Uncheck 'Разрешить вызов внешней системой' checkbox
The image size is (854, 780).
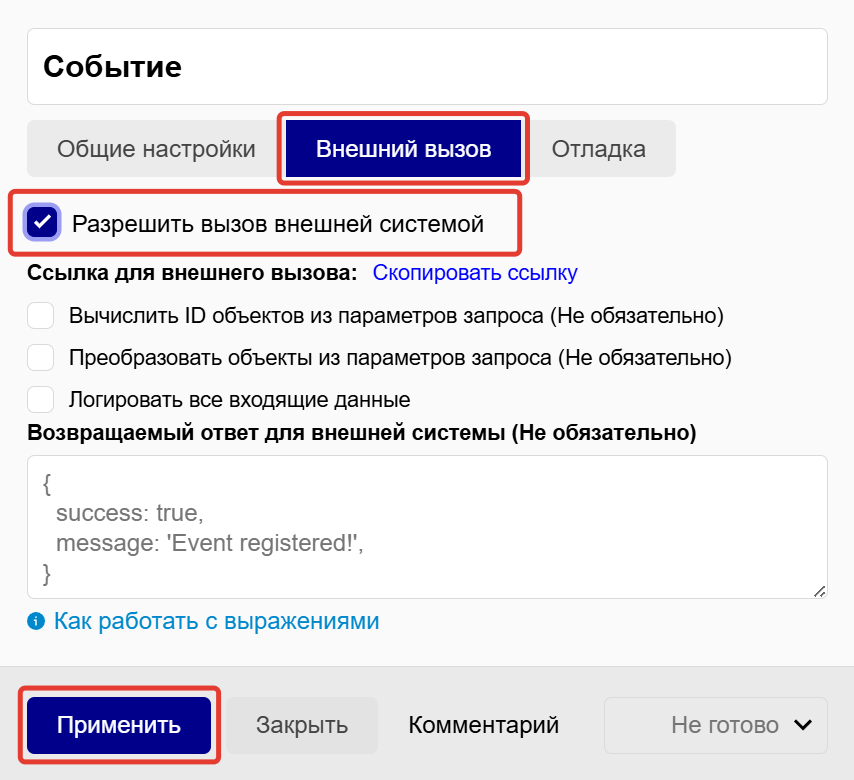point(43,223)
